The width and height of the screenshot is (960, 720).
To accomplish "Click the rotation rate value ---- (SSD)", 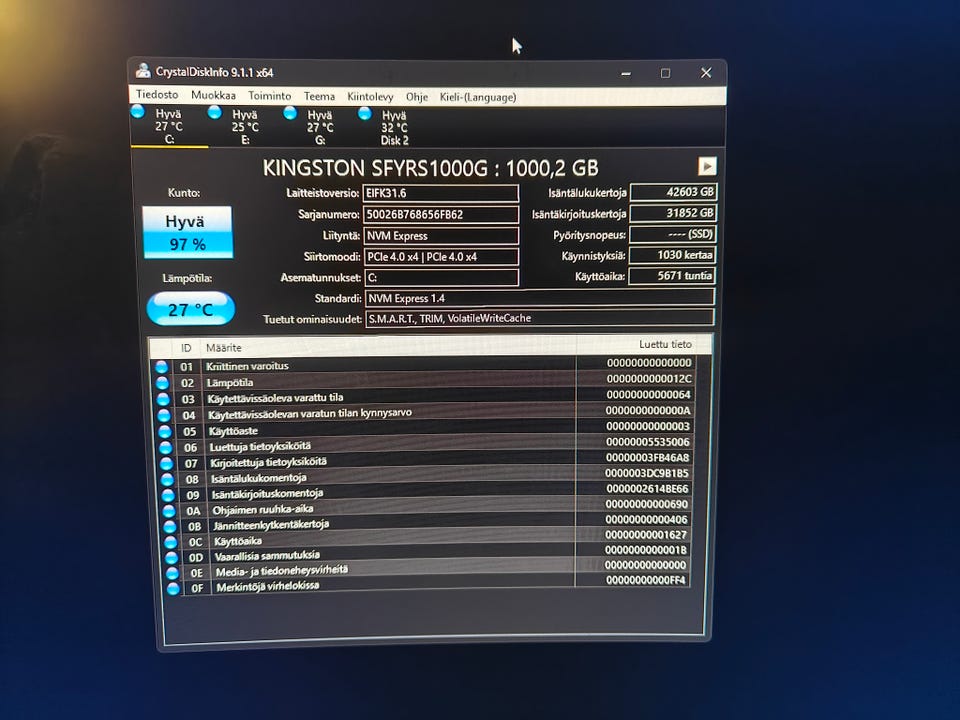I will [672, 234].
